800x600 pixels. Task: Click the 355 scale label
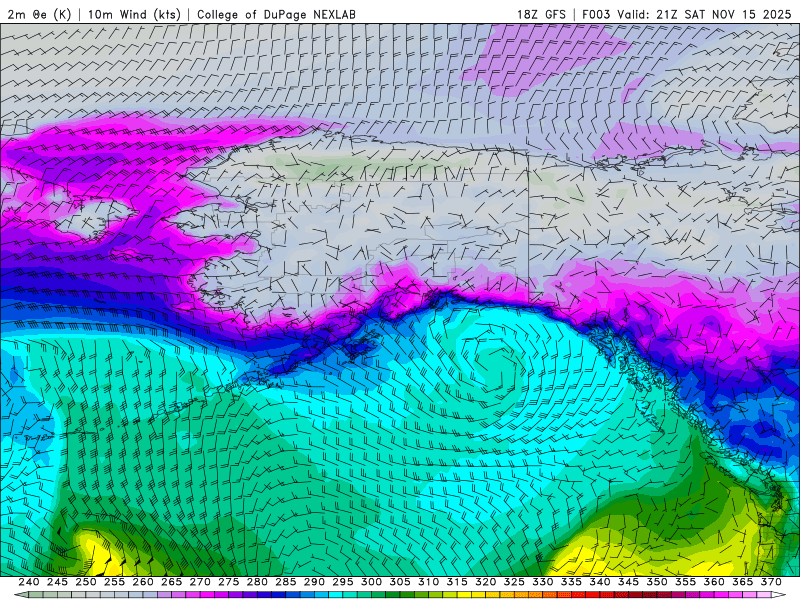(x=686, y=582)
